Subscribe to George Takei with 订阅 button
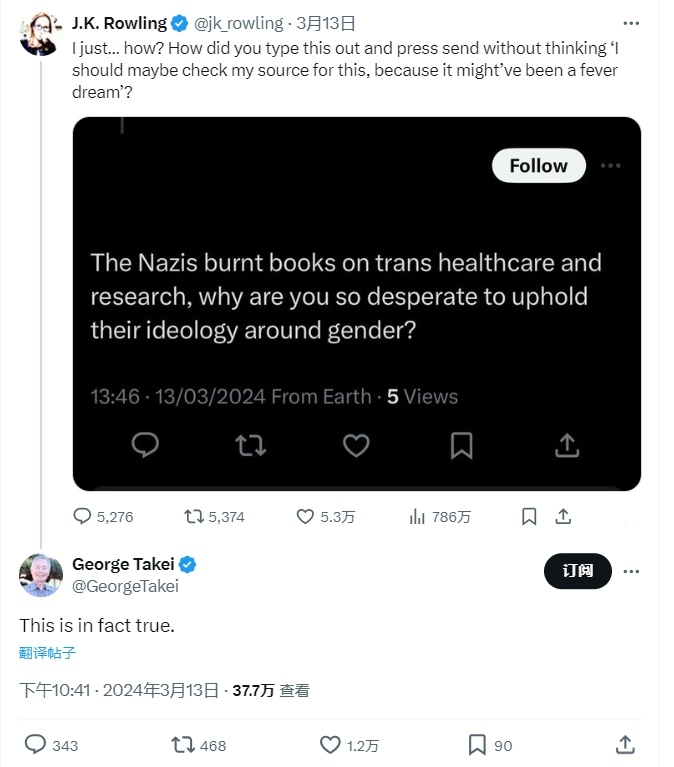 [577, 570]
